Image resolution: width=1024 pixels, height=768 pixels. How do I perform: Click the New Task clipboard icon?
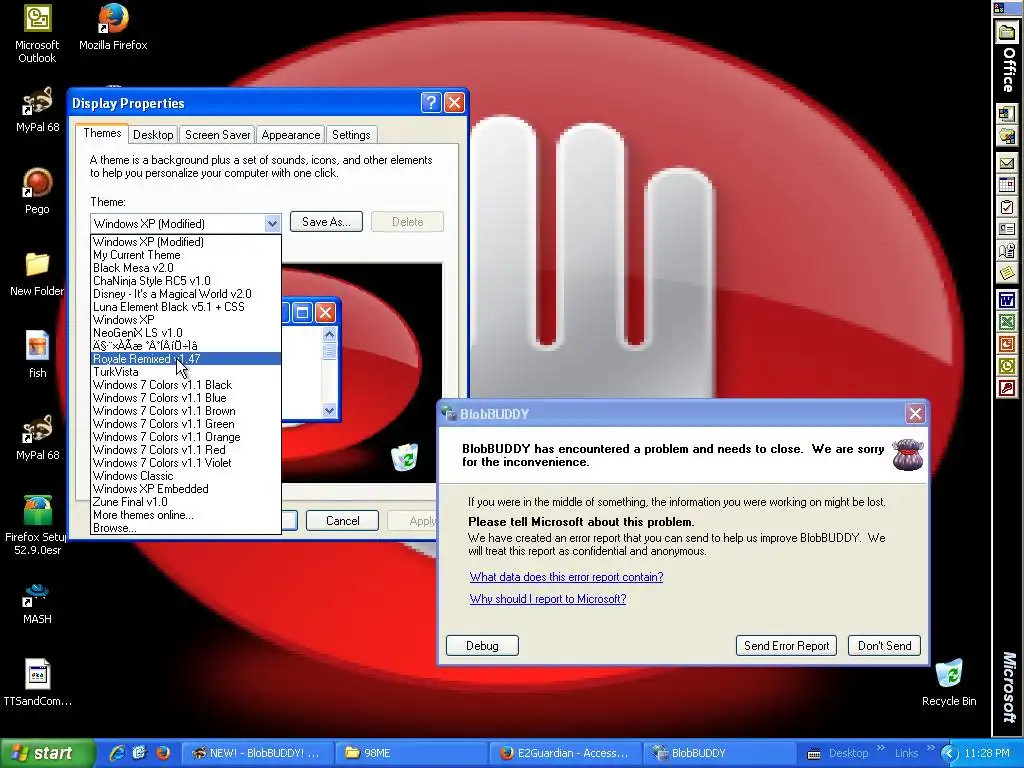point(1007,208)
